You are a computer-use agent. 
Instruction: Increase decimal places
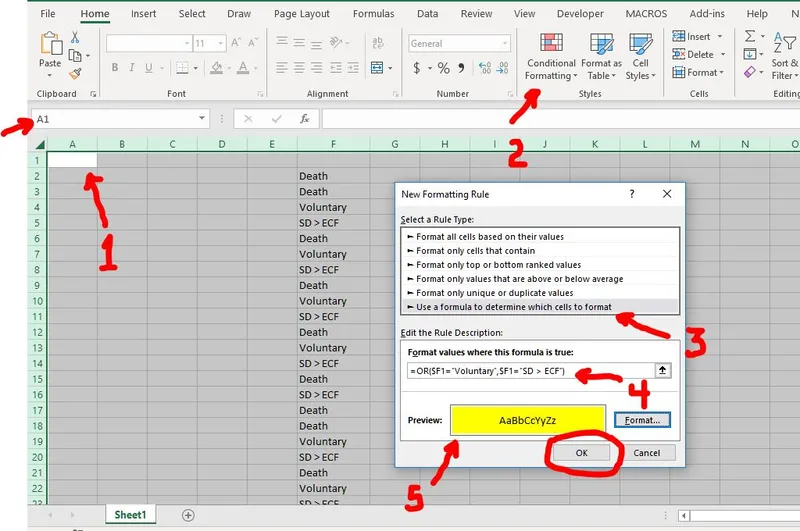coord(485,67)
